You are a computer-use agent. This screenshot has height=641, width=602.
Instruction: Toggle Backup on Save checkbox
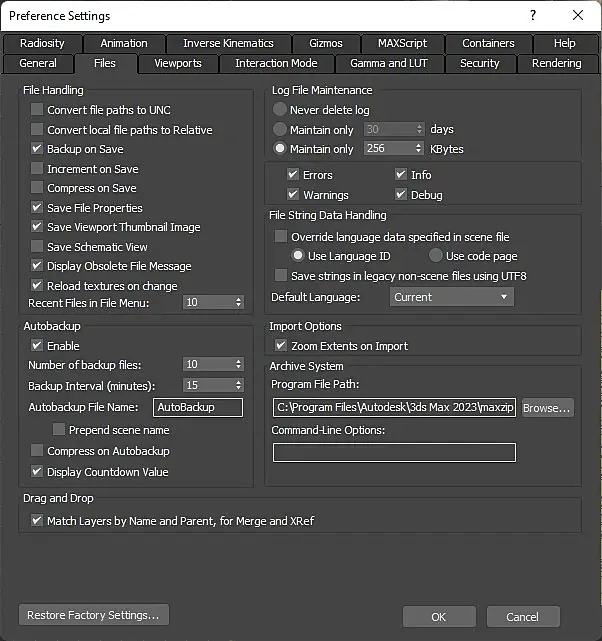point(38,149)
